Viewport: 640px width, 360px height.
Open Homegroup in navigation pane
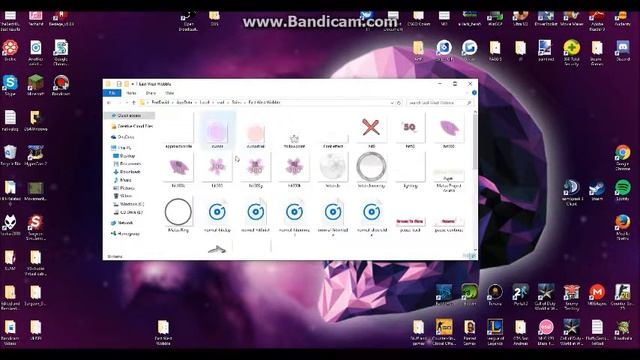tap(125, 234)
